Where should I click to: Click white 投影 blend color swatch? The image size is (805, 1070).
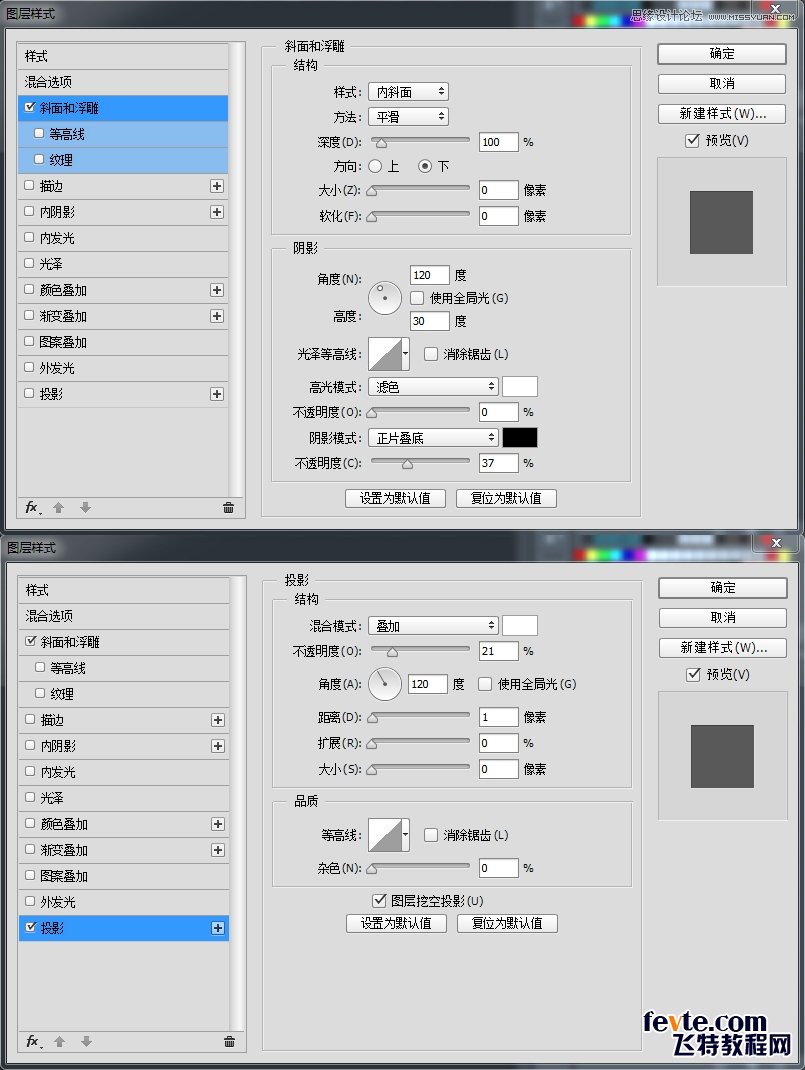pyautogui.click(x=520, y=626)
